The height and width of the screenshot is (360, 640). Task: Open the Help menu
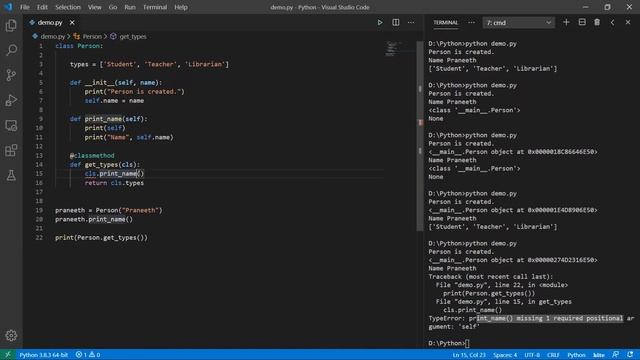(181, 7)
